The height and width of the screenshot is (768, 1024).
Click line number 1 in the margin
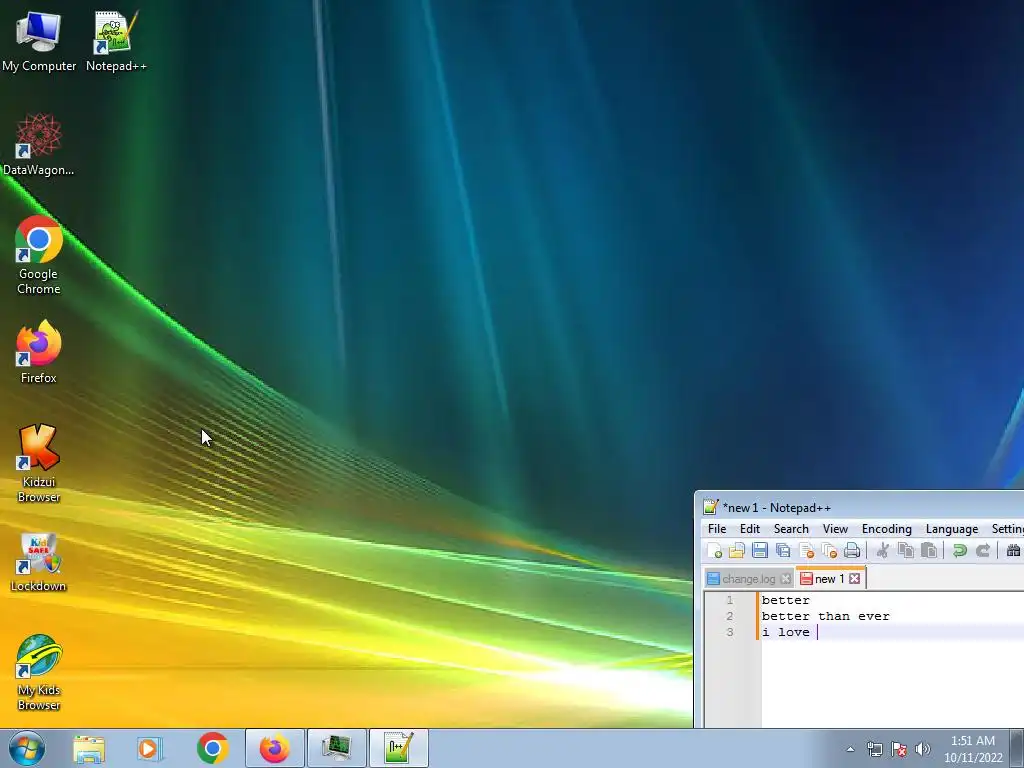coord(729,600)
